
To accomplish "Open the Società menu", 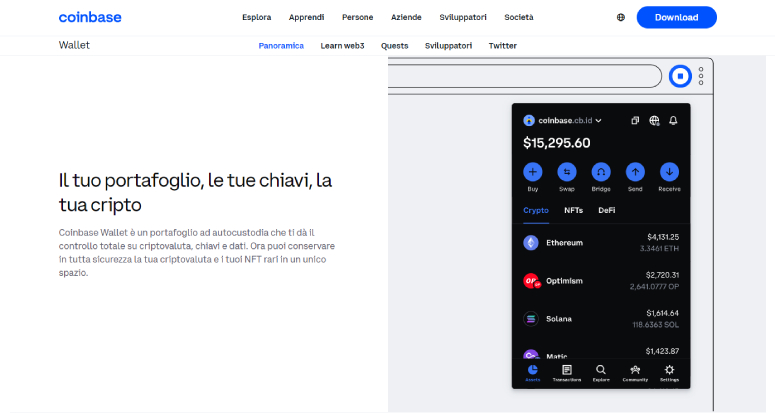I will [x=518, y=17].
